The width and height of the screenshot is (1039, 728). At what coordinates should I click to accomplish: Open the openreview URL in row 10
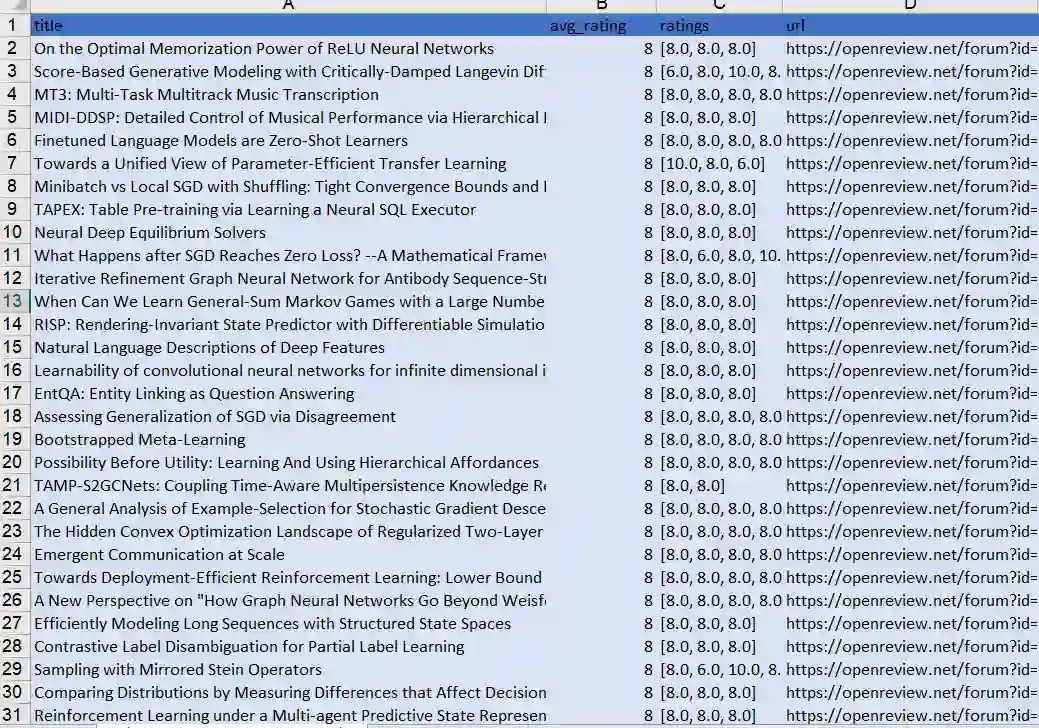click(x=910, y=233)
